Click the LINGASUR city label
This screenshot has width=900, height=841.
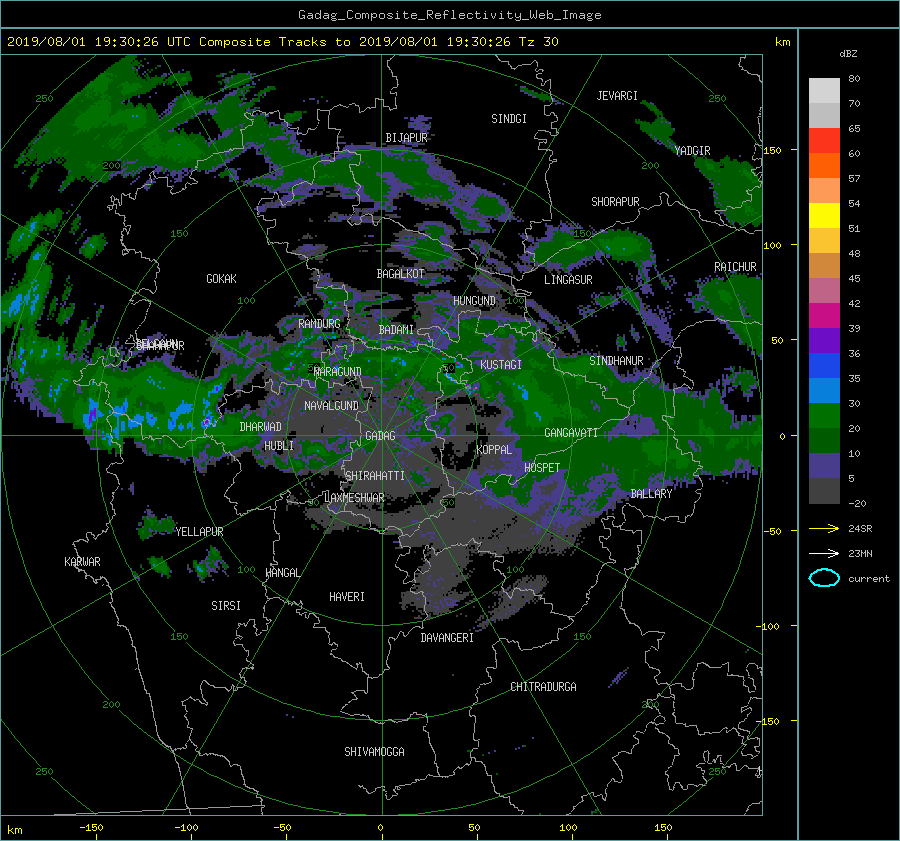[x=568, y=280]
